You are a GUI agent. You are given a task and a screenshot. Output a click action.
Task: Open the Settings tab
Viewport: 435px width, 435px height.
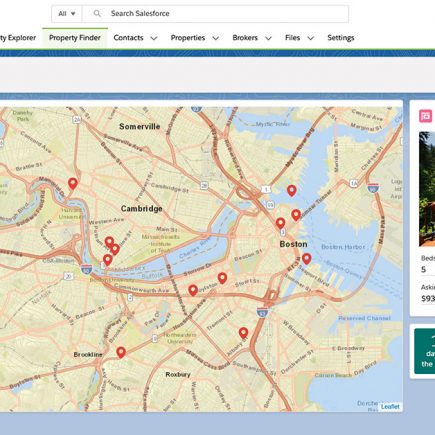[341, 38]
